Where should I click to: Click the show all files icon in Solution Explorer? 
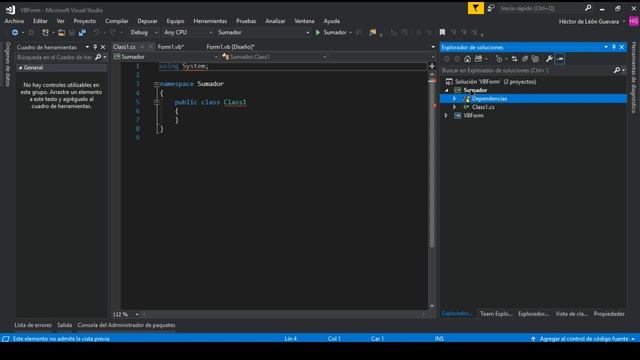click(x=536, y=59)
